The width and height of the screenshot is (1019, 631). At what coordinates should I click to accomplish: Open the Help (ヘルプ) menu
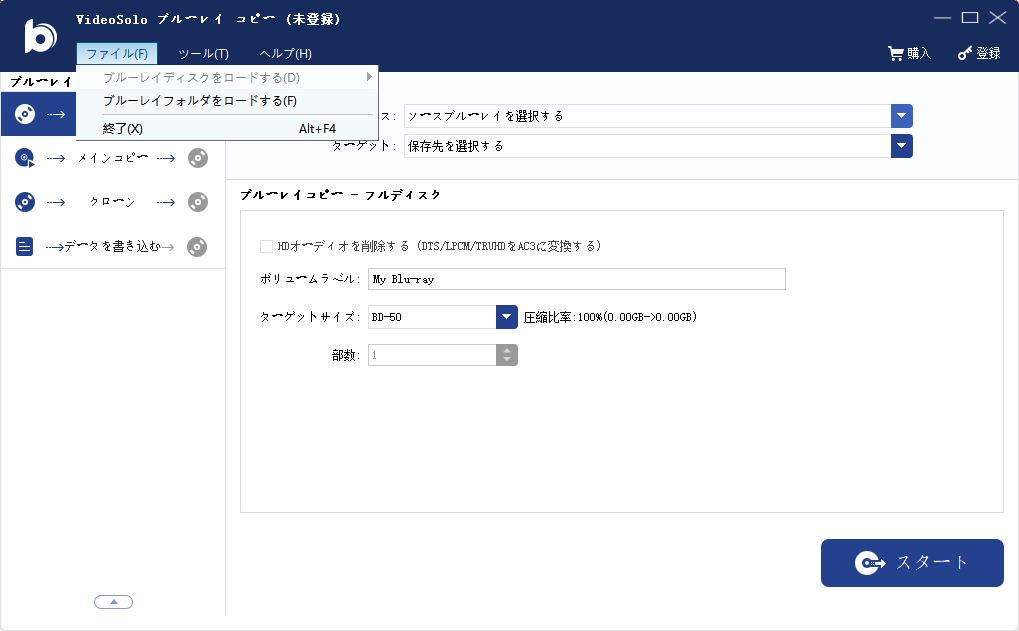285,54
